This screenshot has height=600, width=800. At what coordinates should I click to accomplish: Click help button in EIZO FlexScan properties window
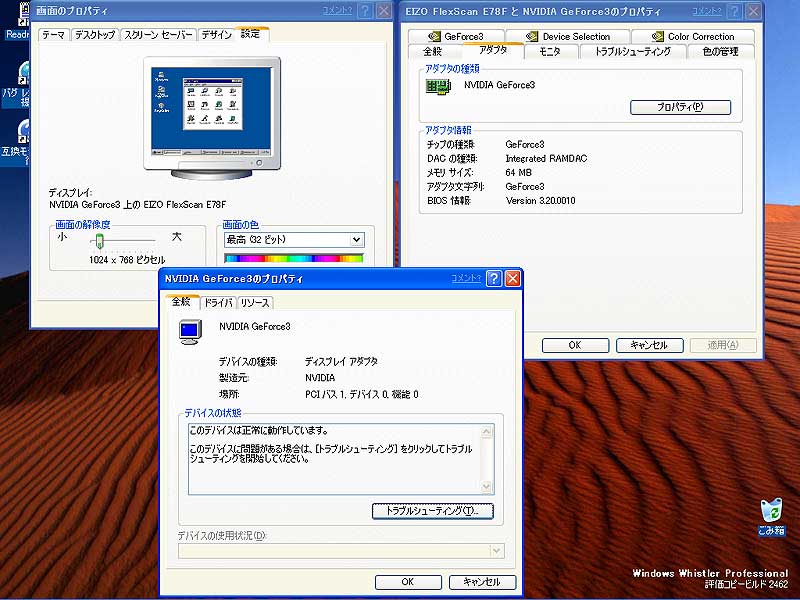pyautogui.click(x=735, y=11)
